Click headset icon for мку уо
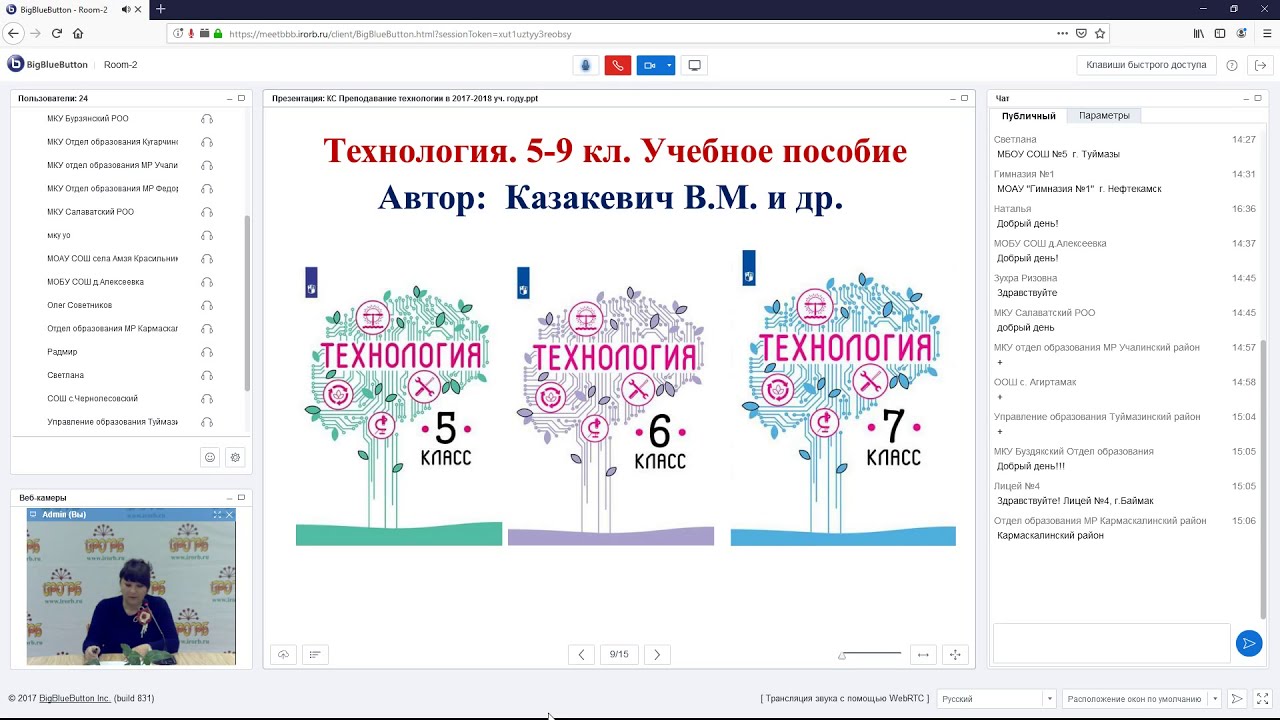 coord(207,235)
